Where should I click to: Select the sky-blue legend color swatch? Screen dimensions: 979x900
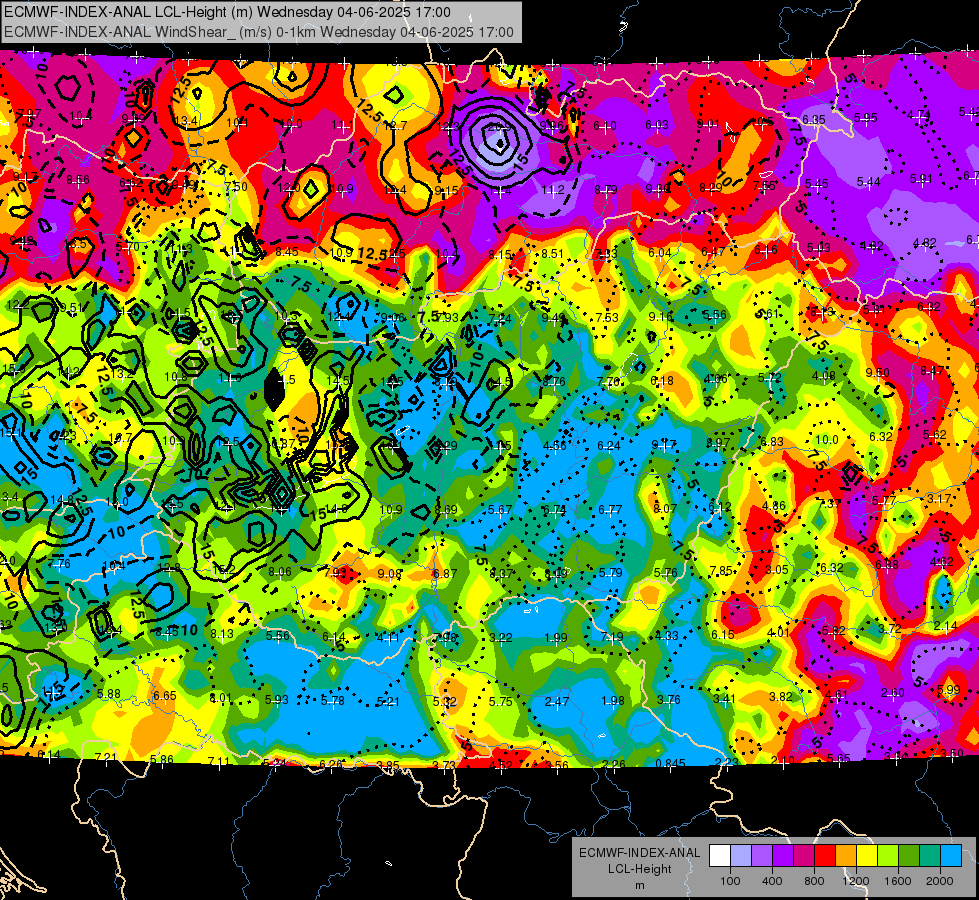pyautogui.click(x=951, y=856)
